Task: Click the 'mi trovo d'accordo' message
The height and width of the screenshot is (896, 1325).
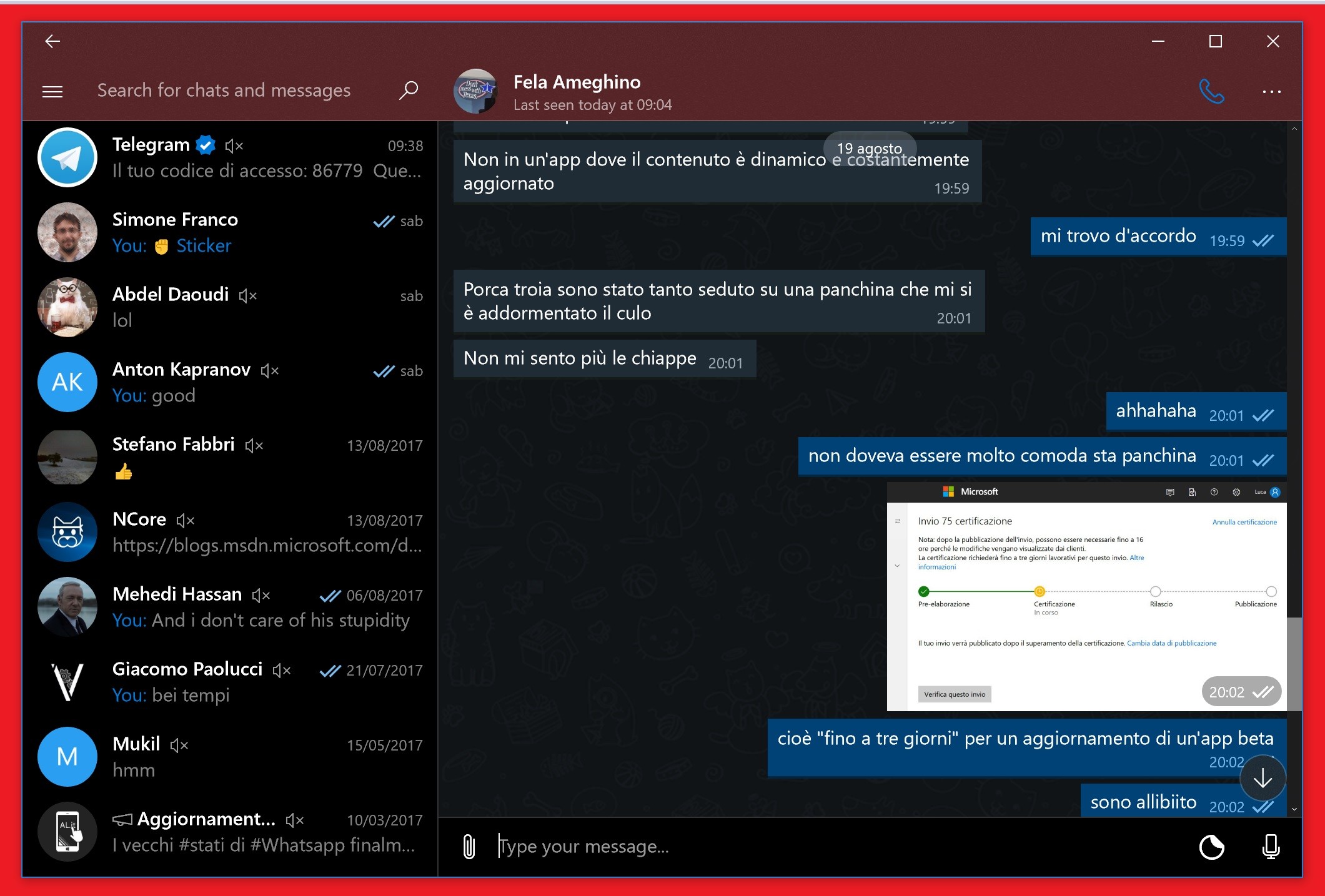Action: (1158, 237)
